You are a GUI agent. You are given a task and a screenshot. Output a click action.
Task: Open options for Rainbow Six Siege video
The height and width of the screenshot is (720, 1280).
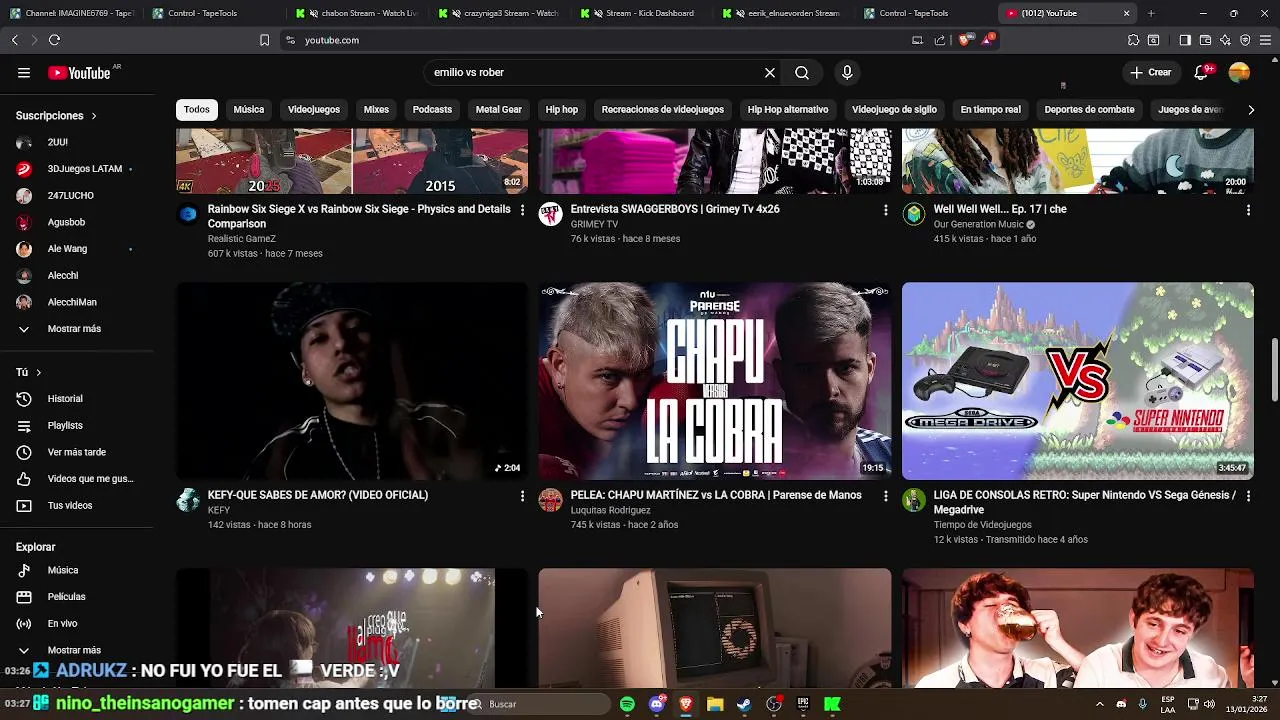522,210
